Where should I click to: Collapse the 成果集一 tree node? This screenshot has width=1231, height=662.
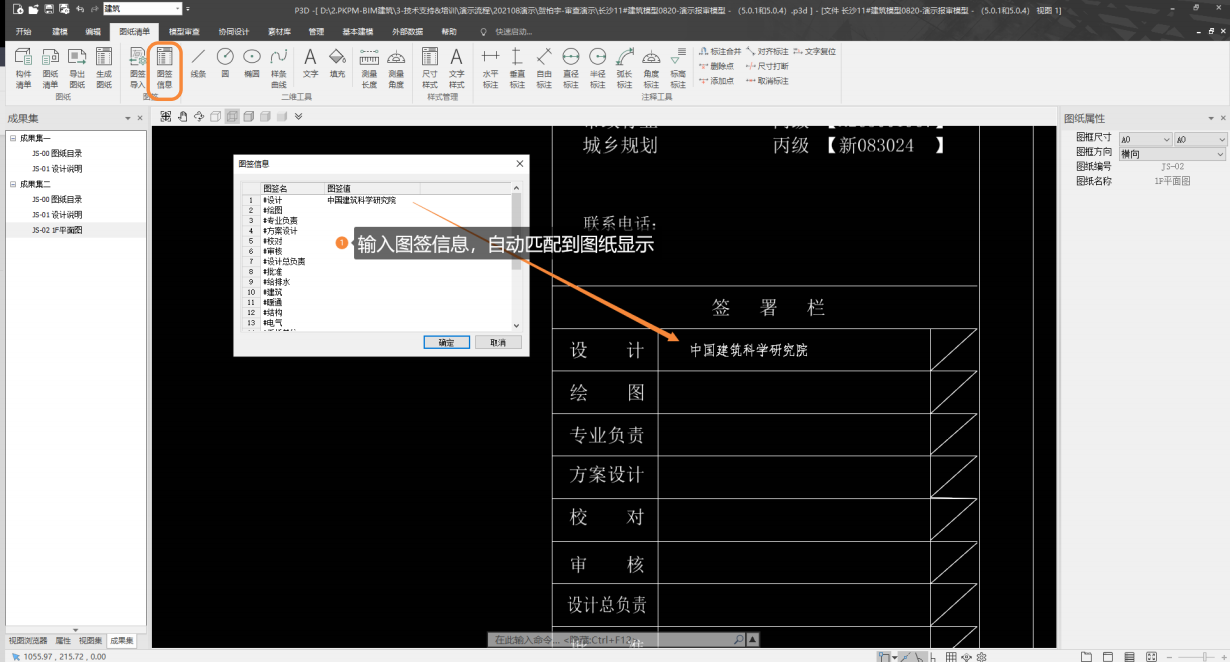point(12,138)
